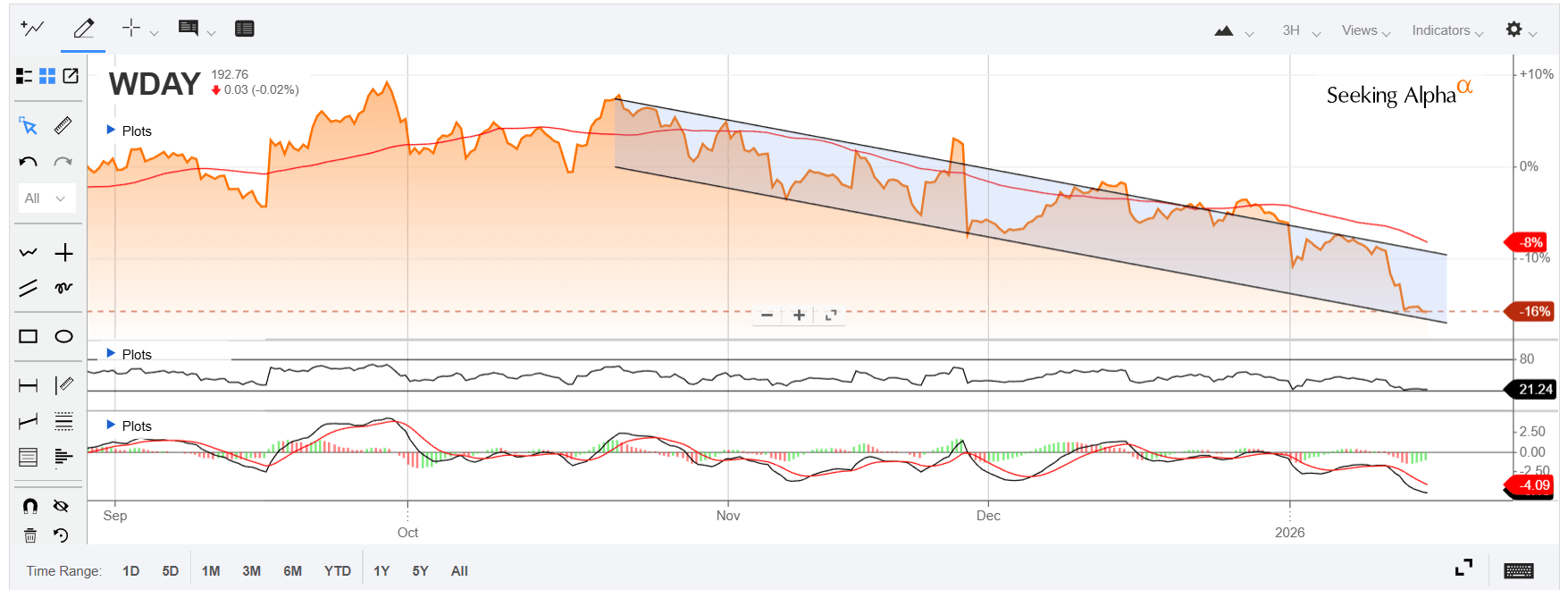Open the settings gear icon
Viewport: 1568px width, 590px height.
point(1513,29)
